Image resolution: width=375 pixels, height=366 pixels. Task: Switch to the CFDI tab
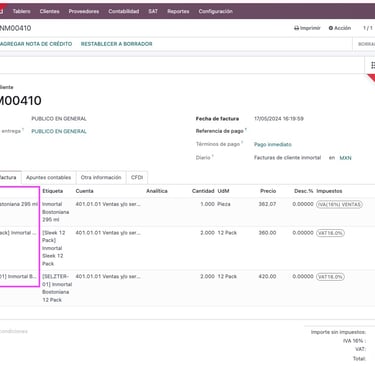click(x=137, y=177)
